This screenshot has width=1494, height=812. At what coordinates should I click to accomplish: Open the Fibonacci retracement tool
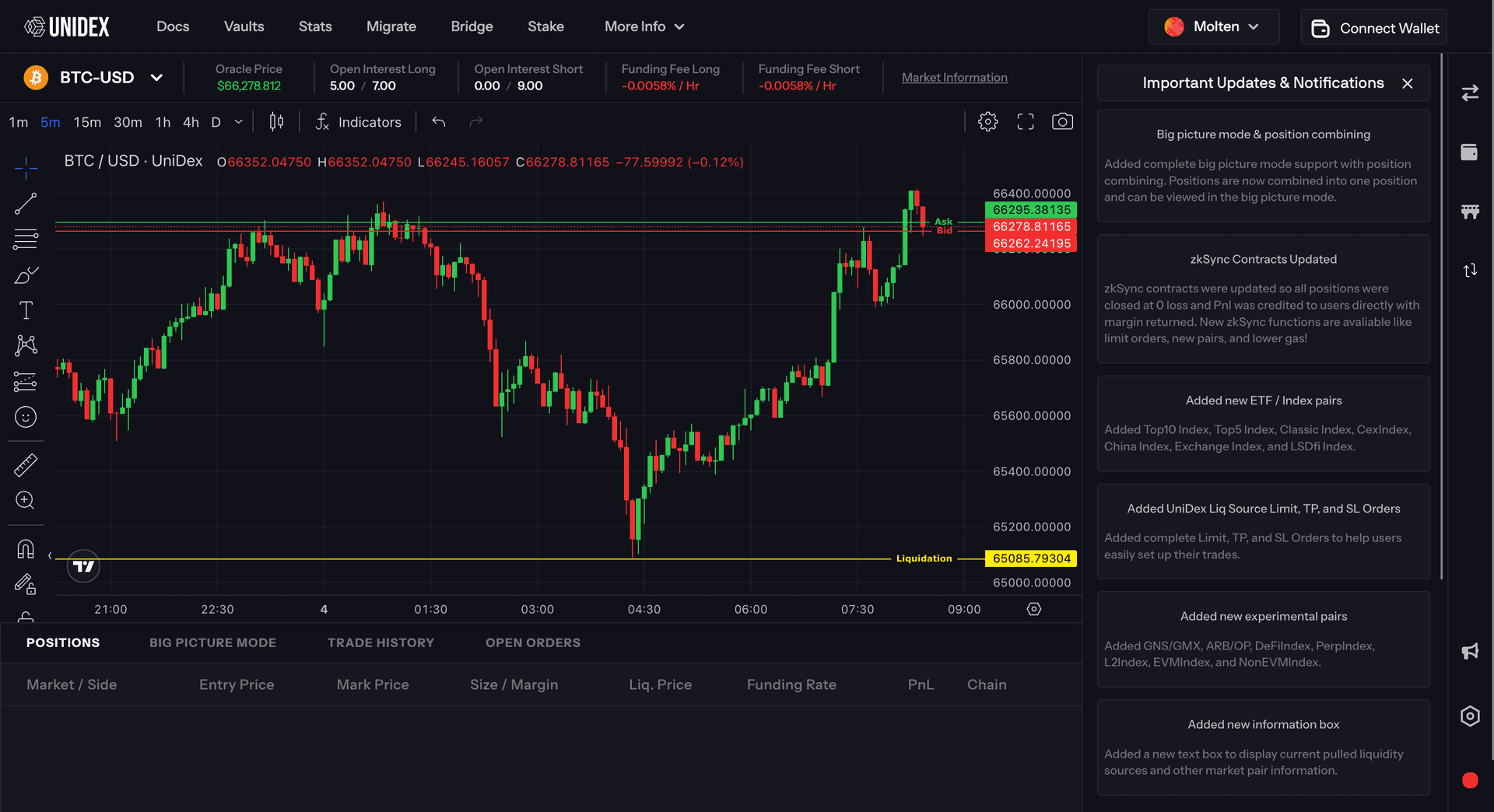point(26,239)
